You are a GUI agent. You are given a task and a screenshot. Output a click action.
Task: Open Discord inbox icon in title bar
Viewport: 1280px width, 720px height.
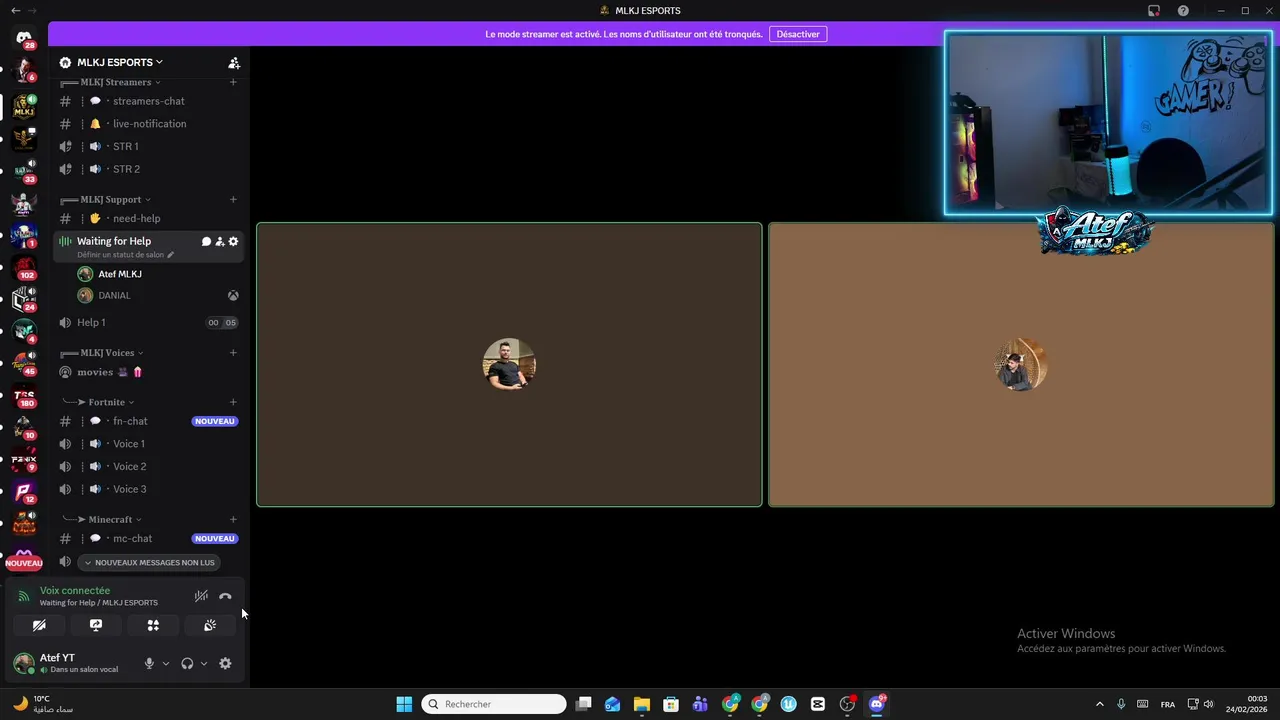pos(1154,10)
